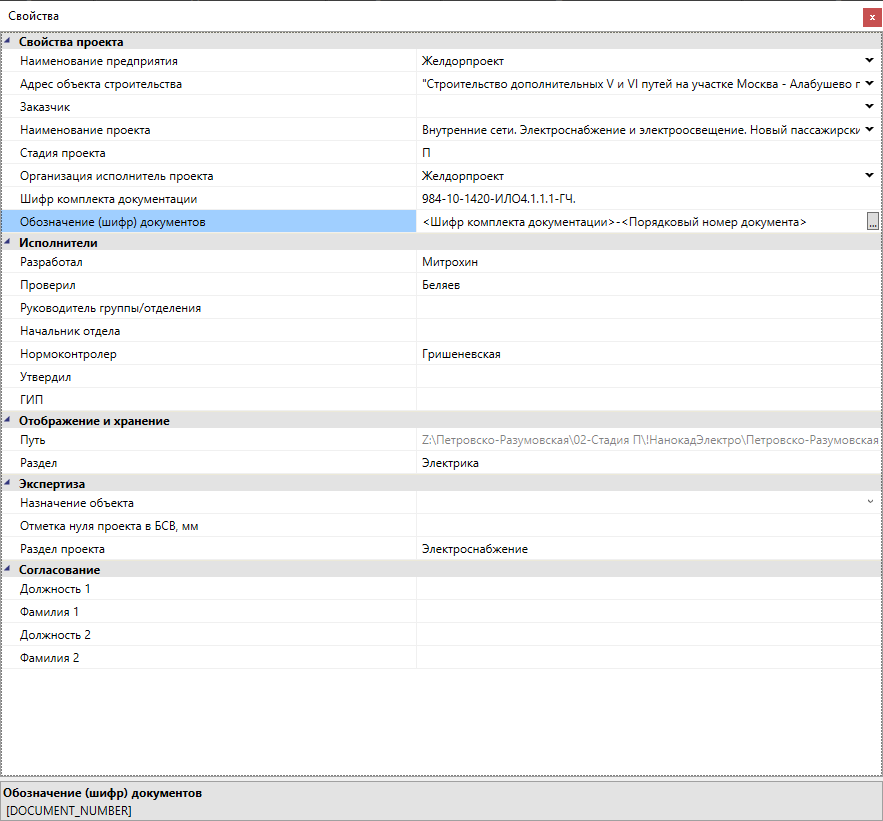
Task: Open the Наименование предприятия dropdown
Action: [870, 61]
